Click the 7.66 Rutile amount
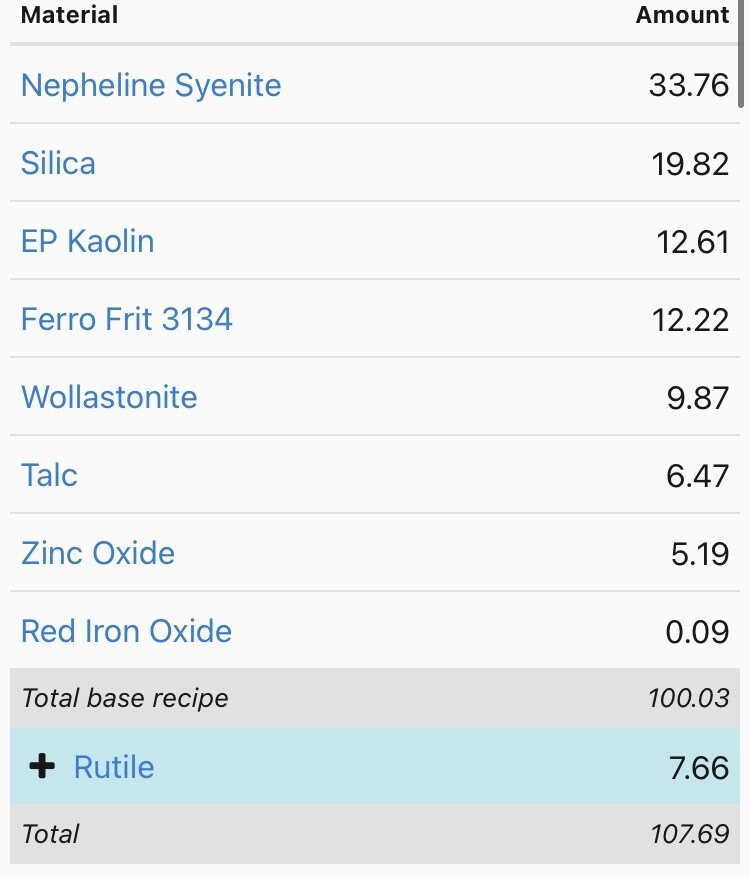This screenshot has width=750, height=877. tap(698, 768)
